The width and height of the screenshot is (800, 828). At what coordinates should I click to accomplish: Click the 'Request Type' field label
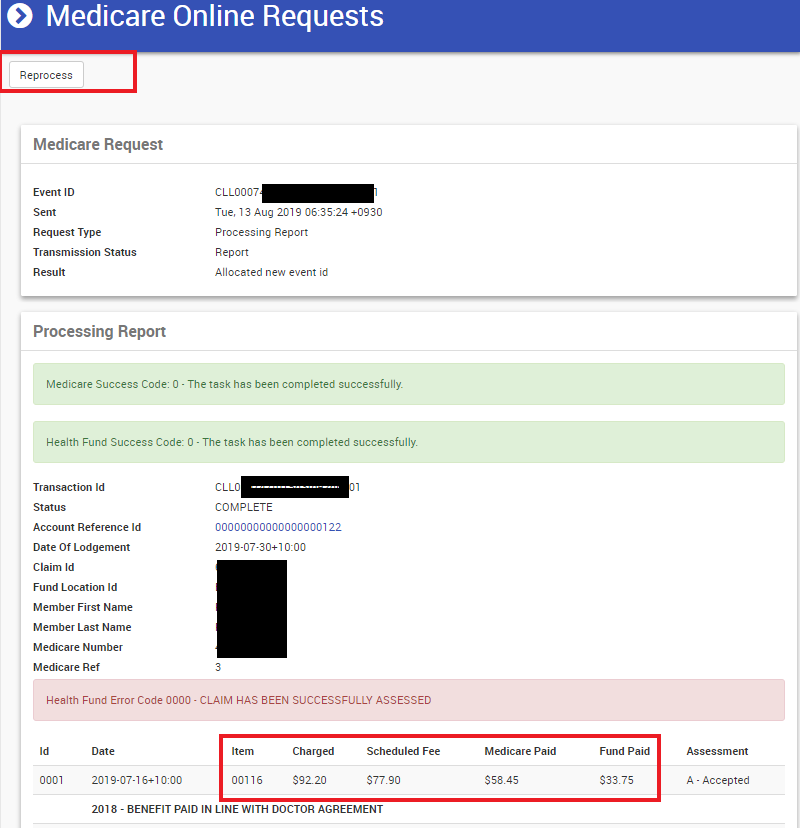coord(67,232)
